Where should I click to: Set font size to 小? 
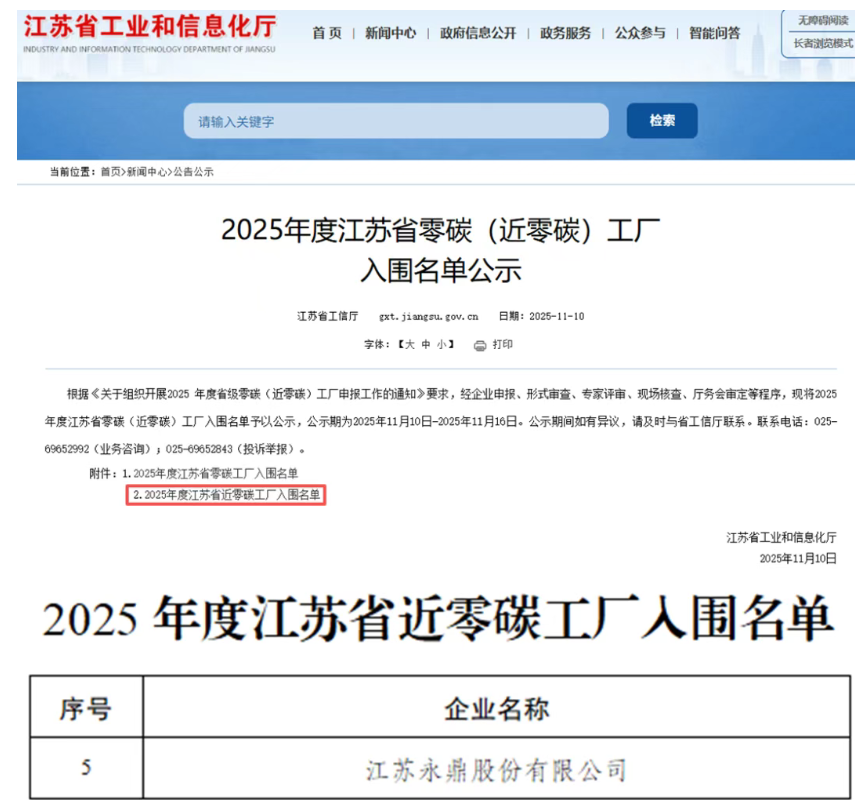(441, 345)
